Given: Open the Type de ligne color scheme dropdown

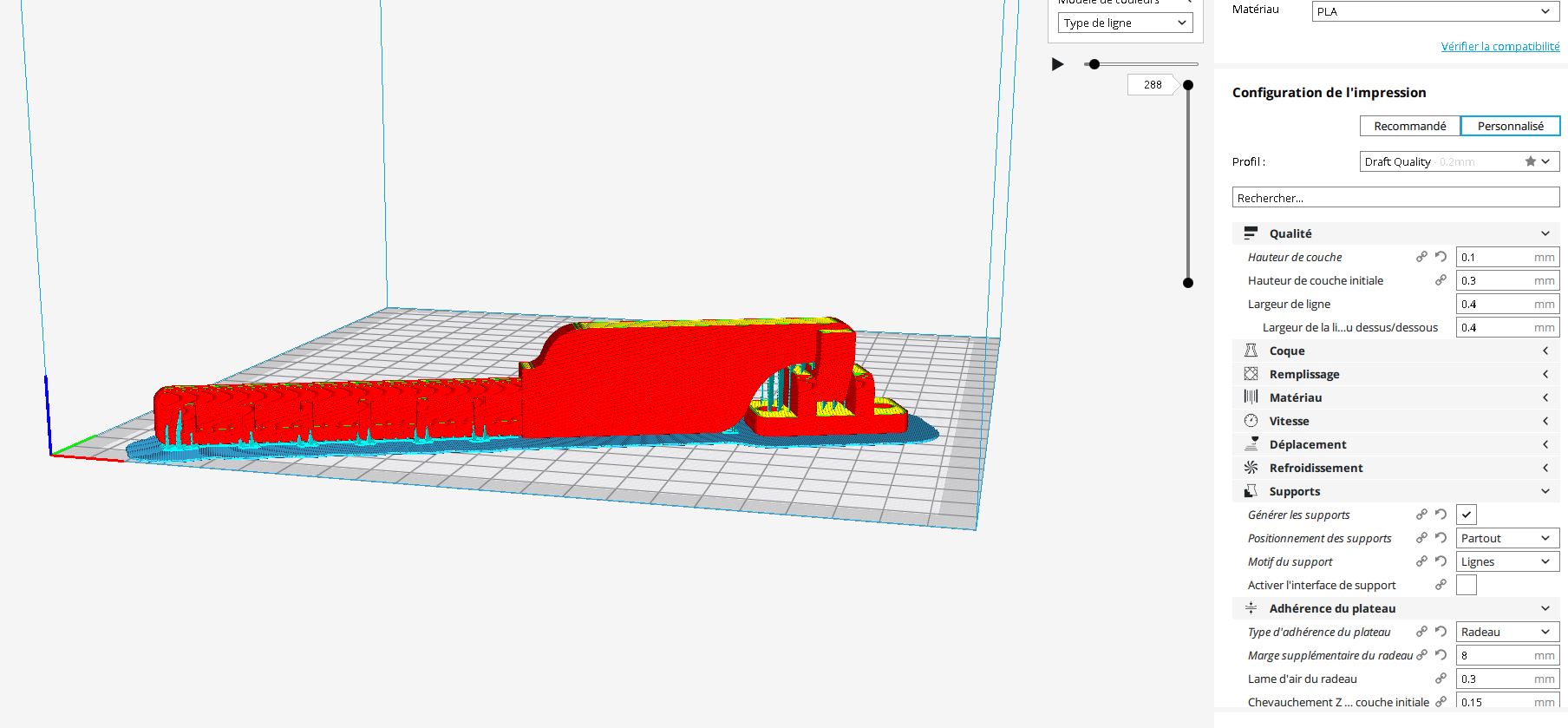Looking at the screenshot, I should [1126, 23].
